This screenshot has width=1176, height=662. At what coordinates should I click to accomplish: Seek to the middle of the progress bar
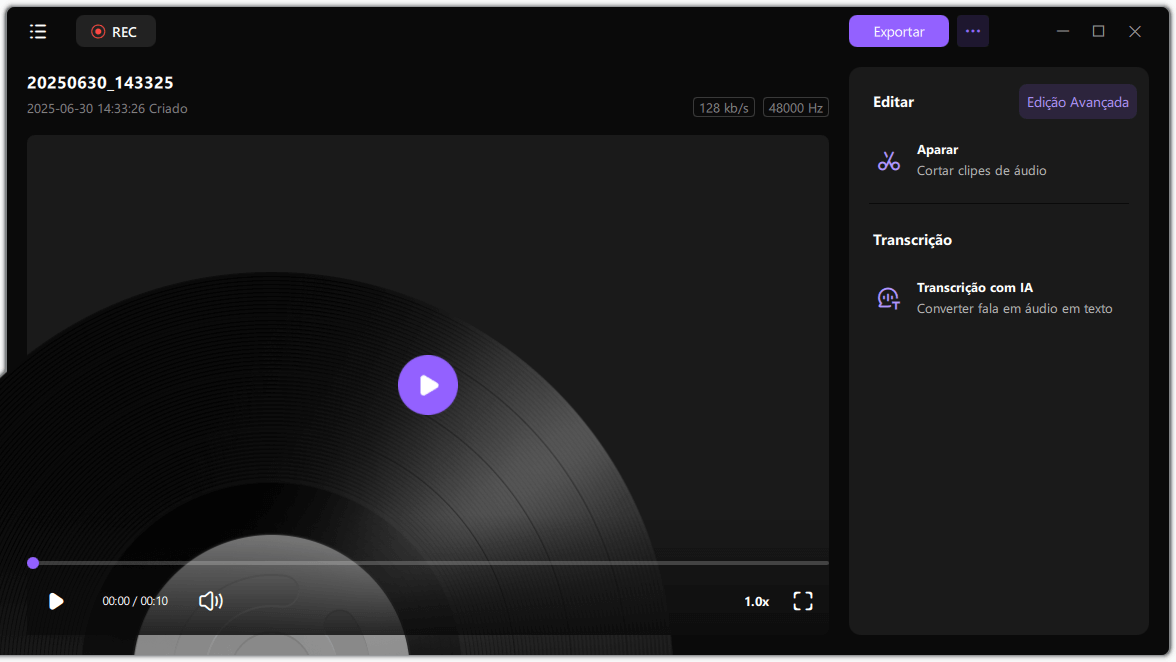click(430, 563)
